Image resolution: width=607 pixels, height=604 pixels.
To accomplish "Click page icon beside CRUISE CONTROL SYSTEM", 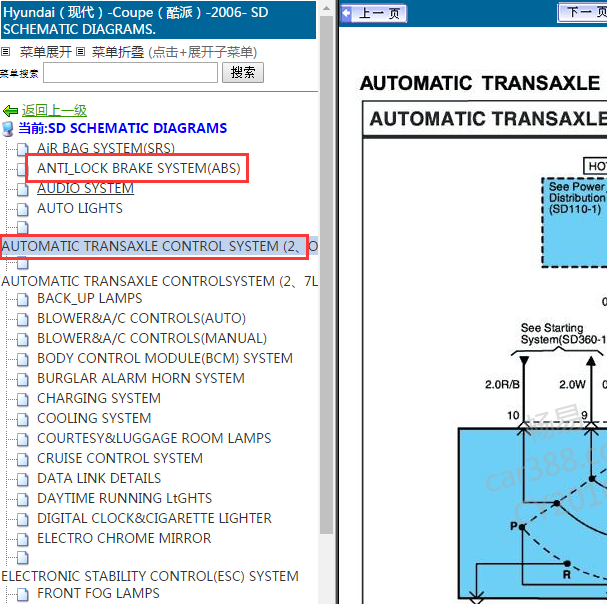I will tap(22, 459).
